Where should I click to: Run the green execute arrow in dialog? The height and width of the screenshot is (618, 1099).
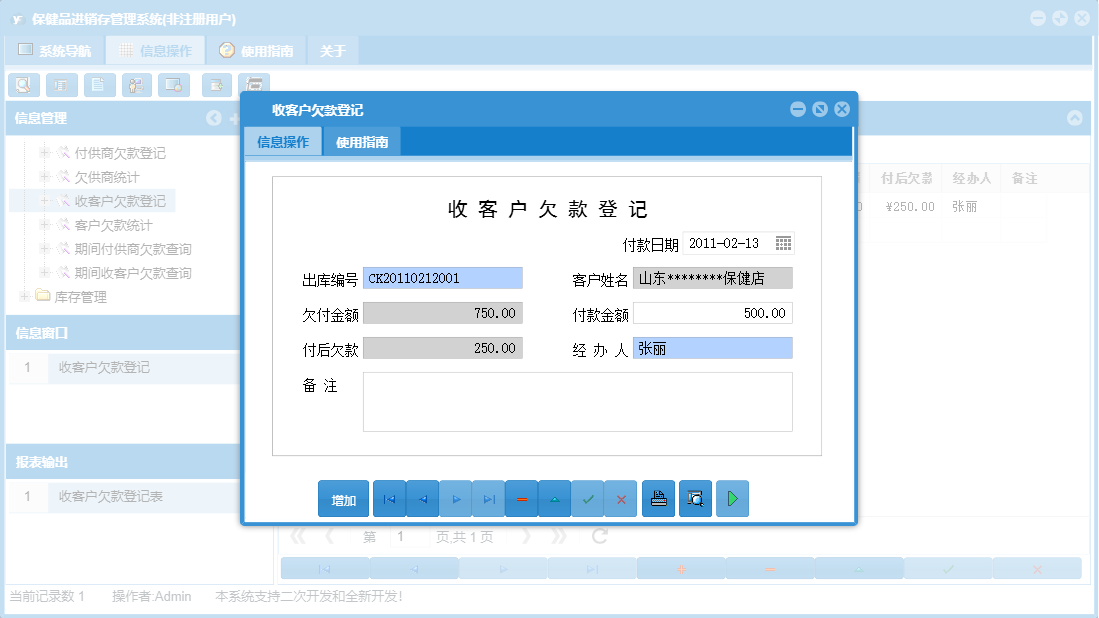pyautogui.click(x=732, y=498)
